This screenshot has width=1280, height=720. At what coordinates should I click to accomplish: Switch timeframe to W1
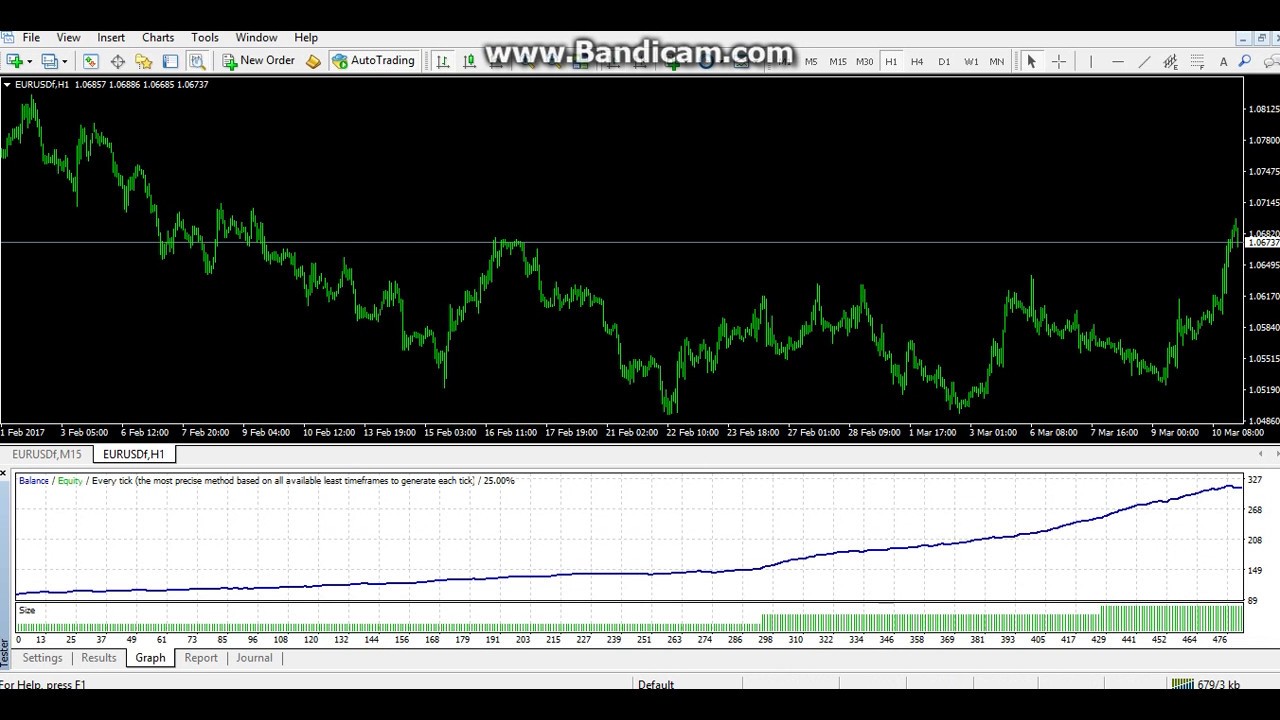[971, 61]
